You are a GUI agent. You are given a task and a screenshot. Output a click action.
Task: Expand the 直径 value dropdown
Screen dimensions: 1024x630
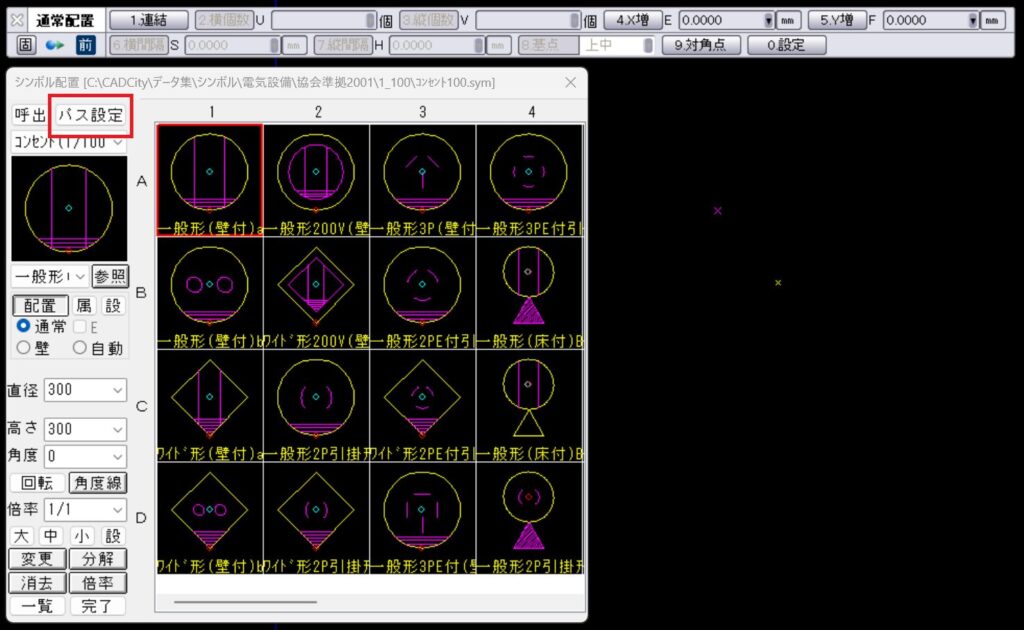(118, 390)
